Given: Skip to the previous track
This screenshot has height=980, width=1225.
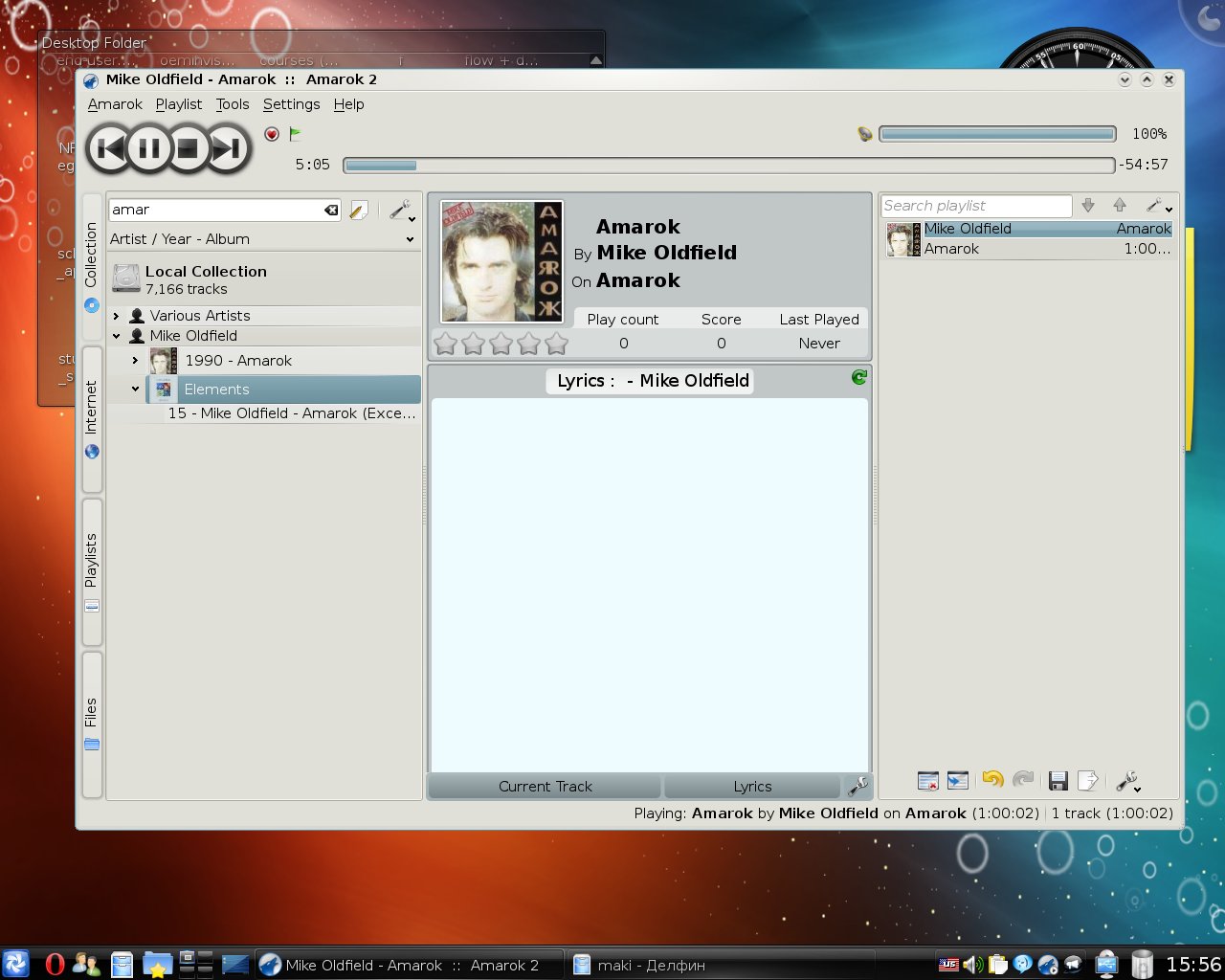Looking at the screenshot, I should tap(110, 148).
